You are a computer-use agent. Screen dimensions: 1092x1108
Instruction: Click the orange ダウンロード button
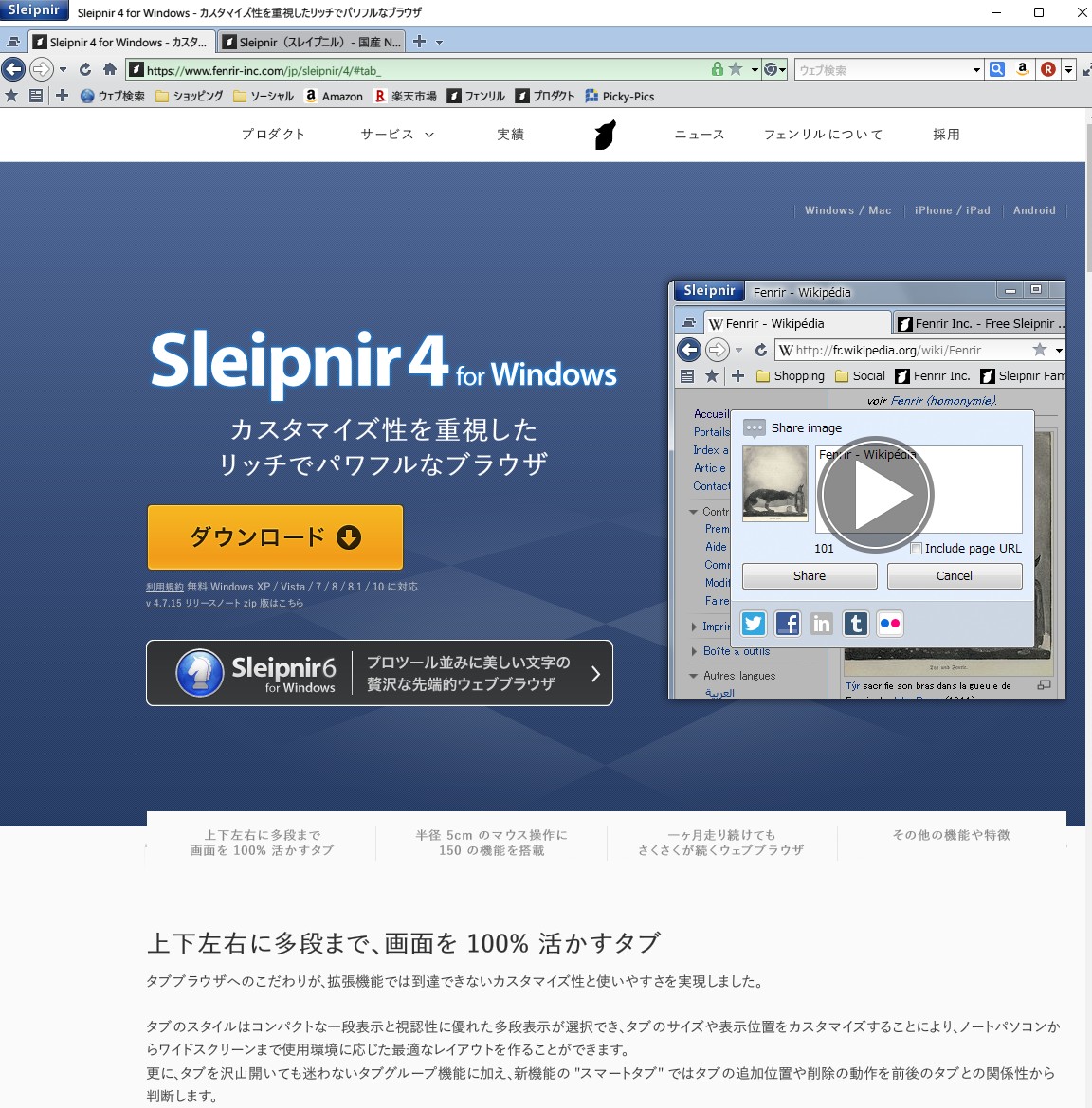pos(275,537)
